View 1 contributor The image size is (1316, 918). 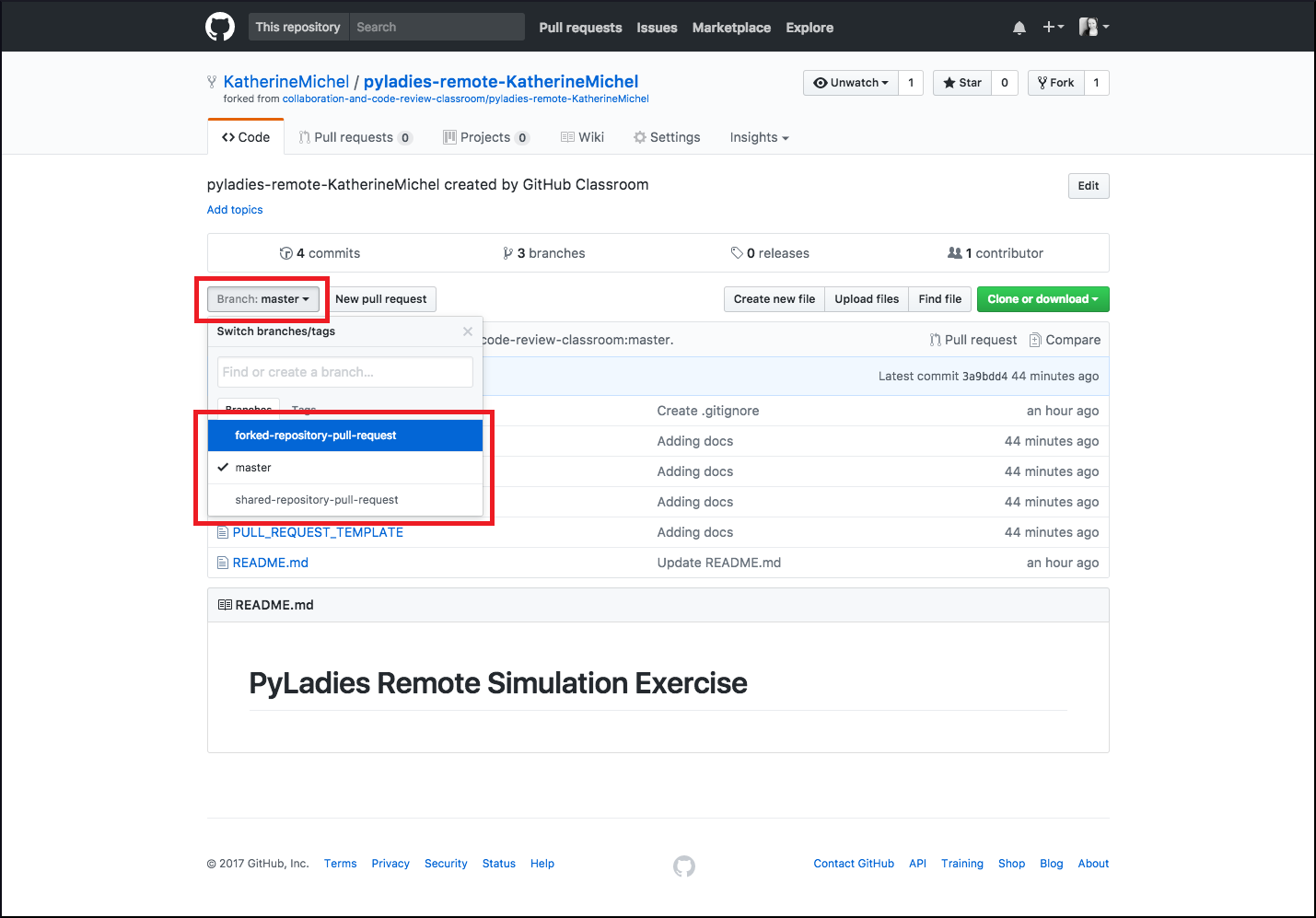pyautogui.click(x=996, y=253)
